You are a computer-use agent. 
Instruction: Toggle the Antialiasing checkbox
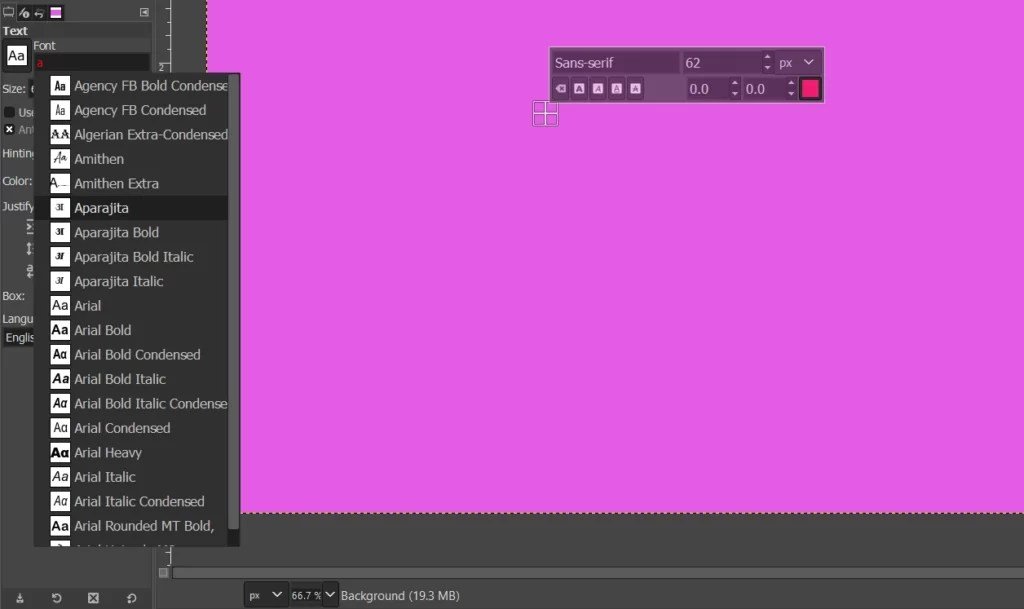coord(9,130)
